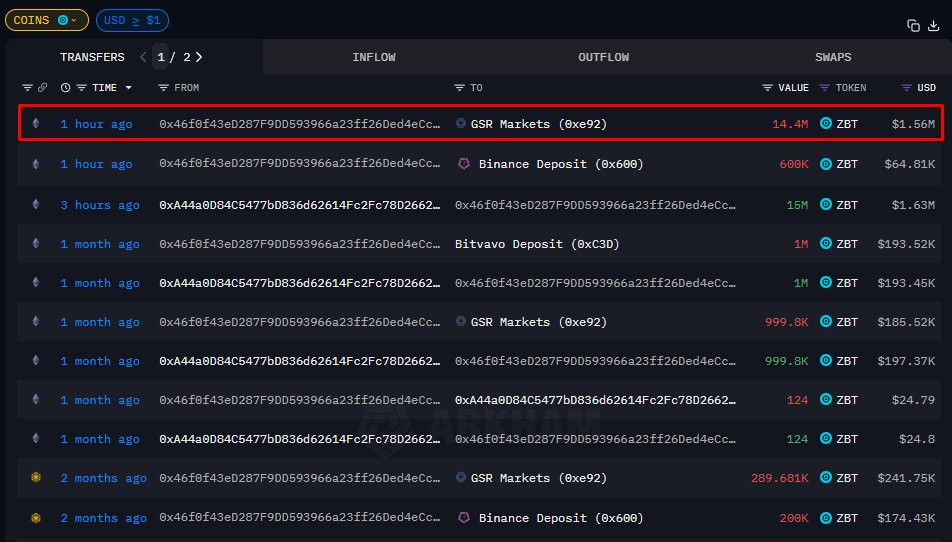Open Binance Deposit (0x600) in the 600K row
Viewport: 952px width, 542px height.
[x=561, y=164]
